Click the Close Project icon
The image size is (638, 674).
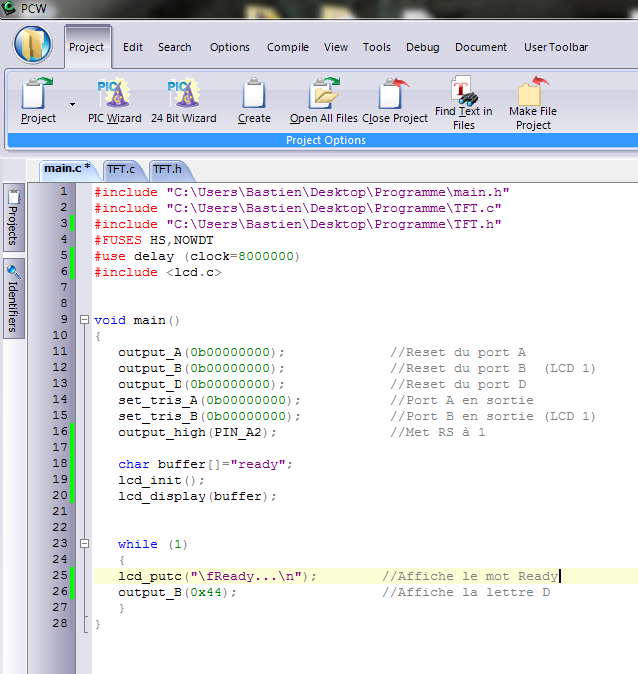tap(395, 100)
